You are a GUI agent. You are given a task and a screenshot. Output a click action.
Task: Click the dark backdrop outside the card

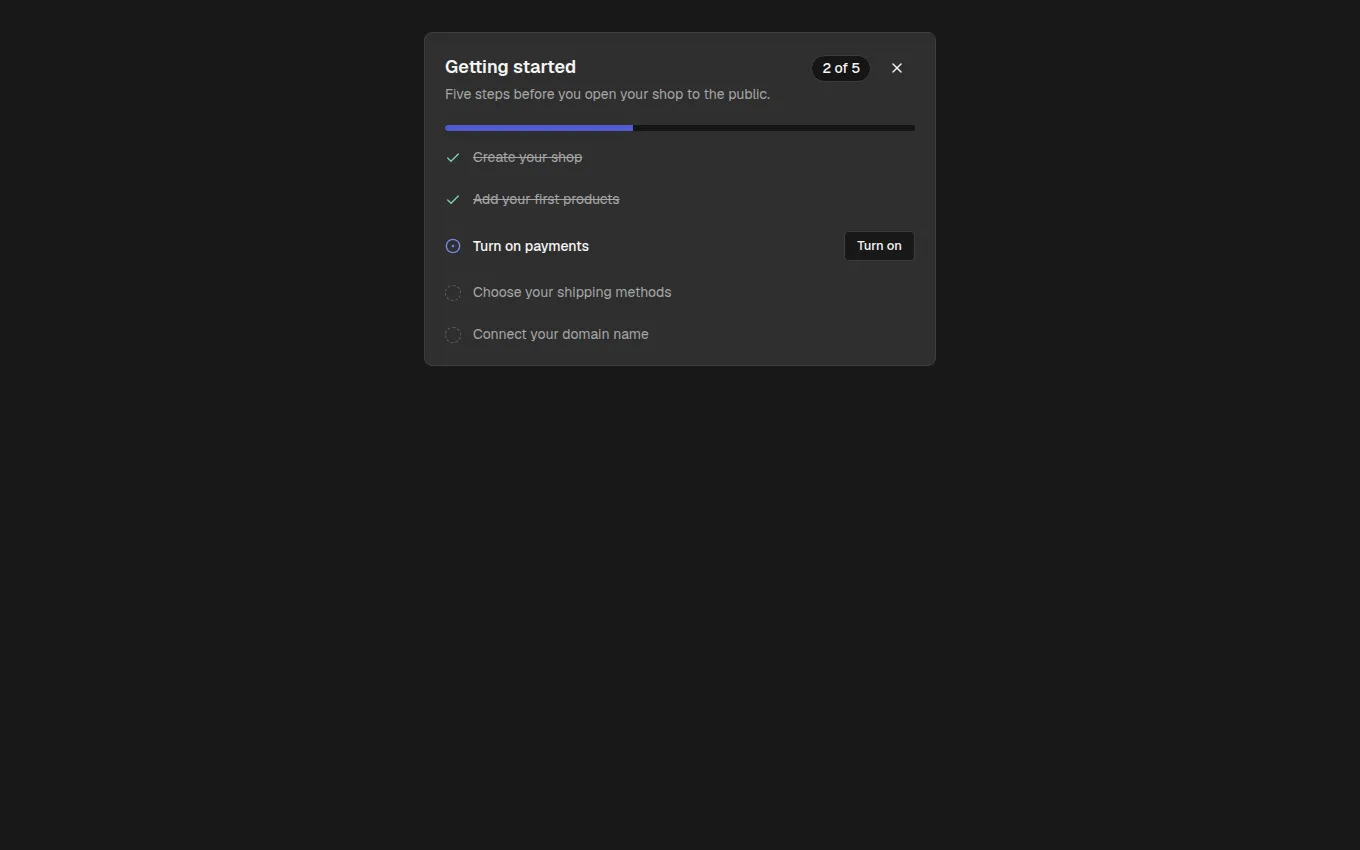tap(680, 600)
